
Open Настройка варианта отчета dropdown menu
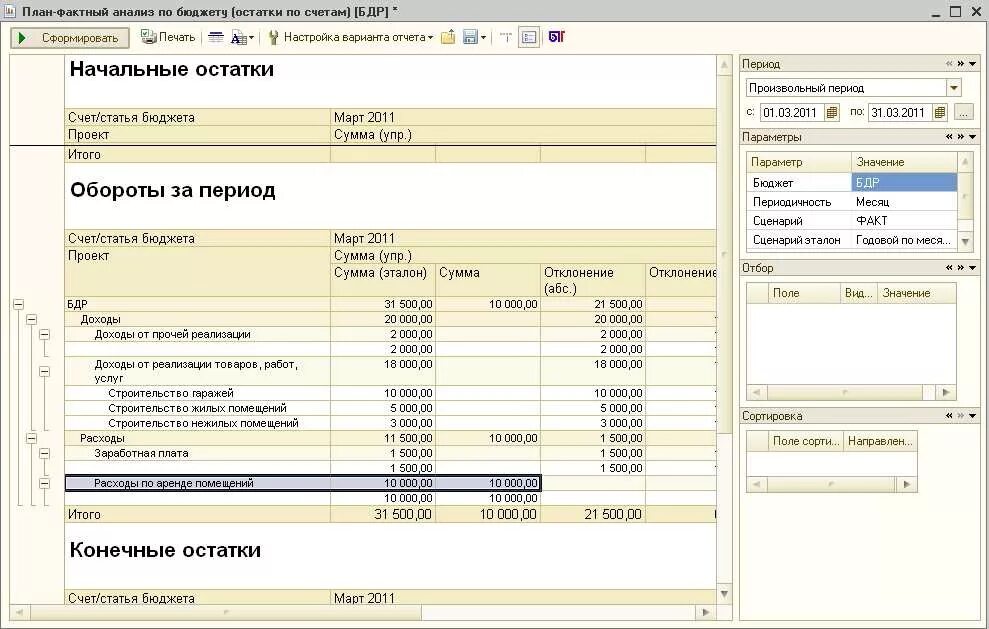[358, 37]
